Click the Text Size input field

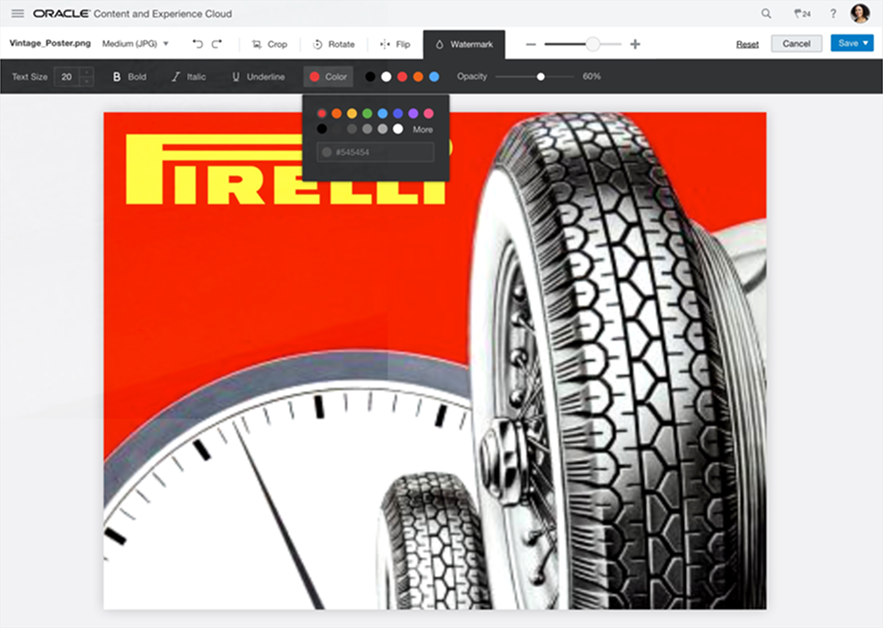pyautogui.click(x=67, y=77)
